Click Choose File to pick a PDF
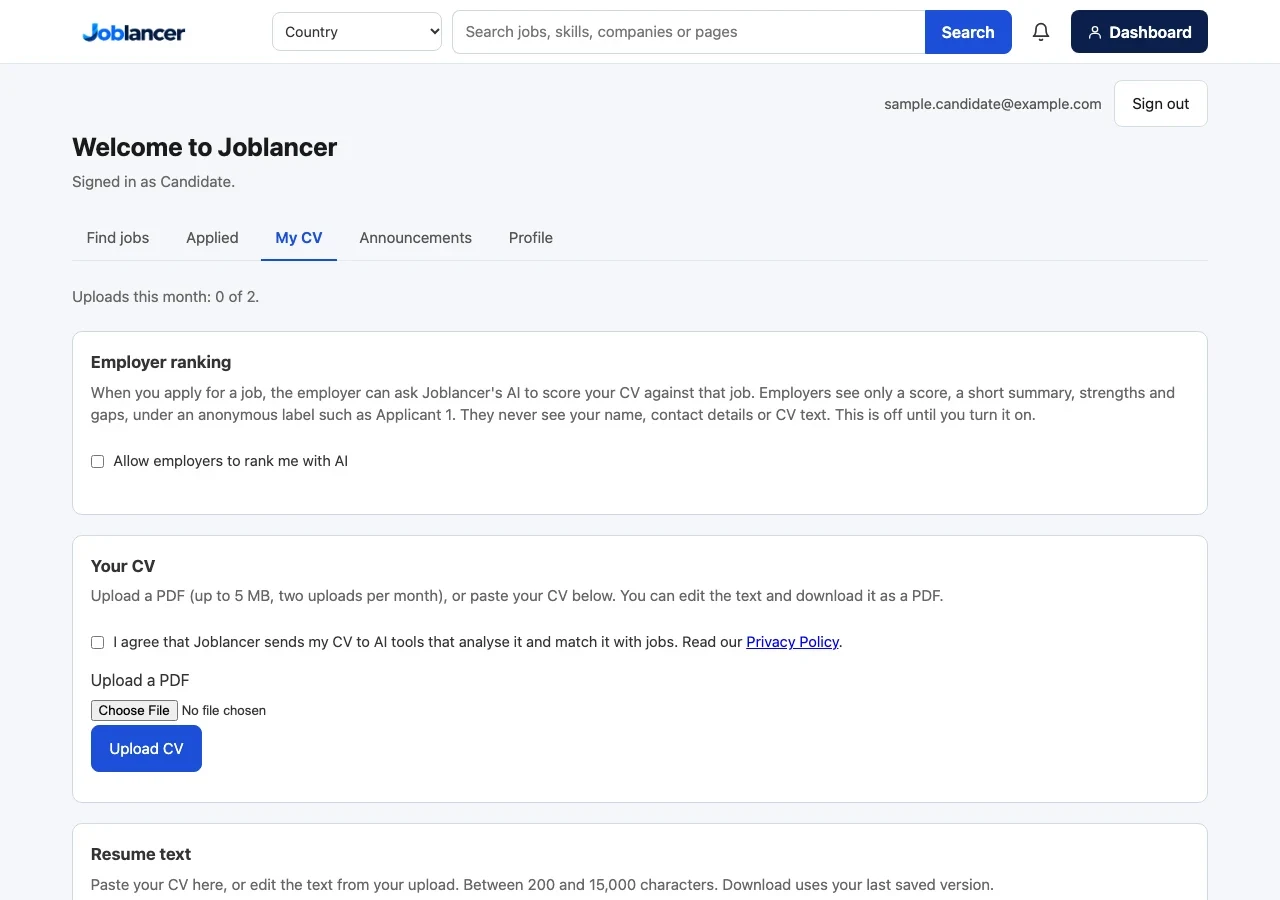This screenshot has height=900, width=1280. tap(134, 710)
